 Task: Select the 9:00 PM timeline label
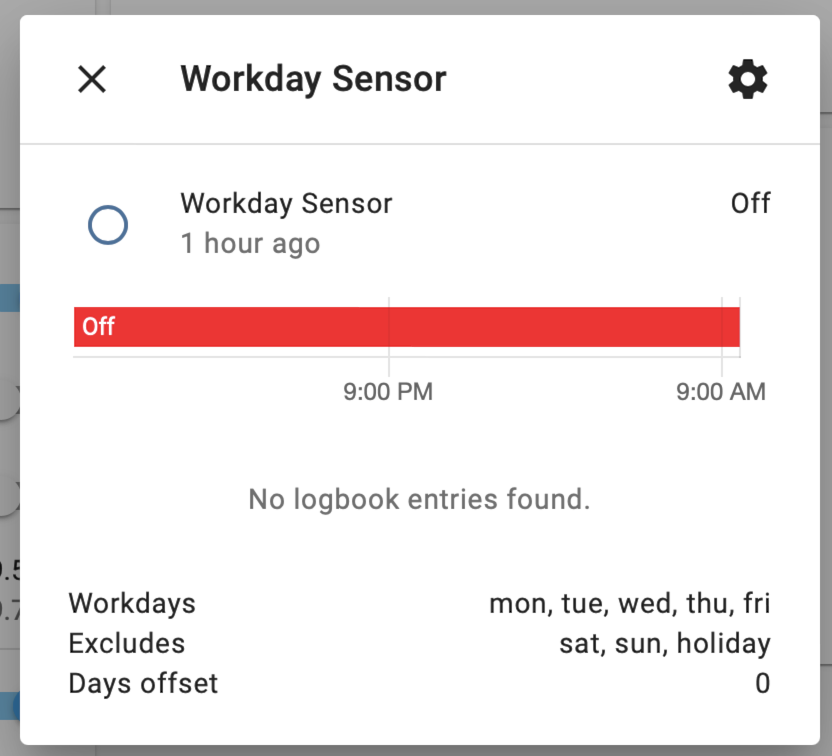tap(388, 391)
